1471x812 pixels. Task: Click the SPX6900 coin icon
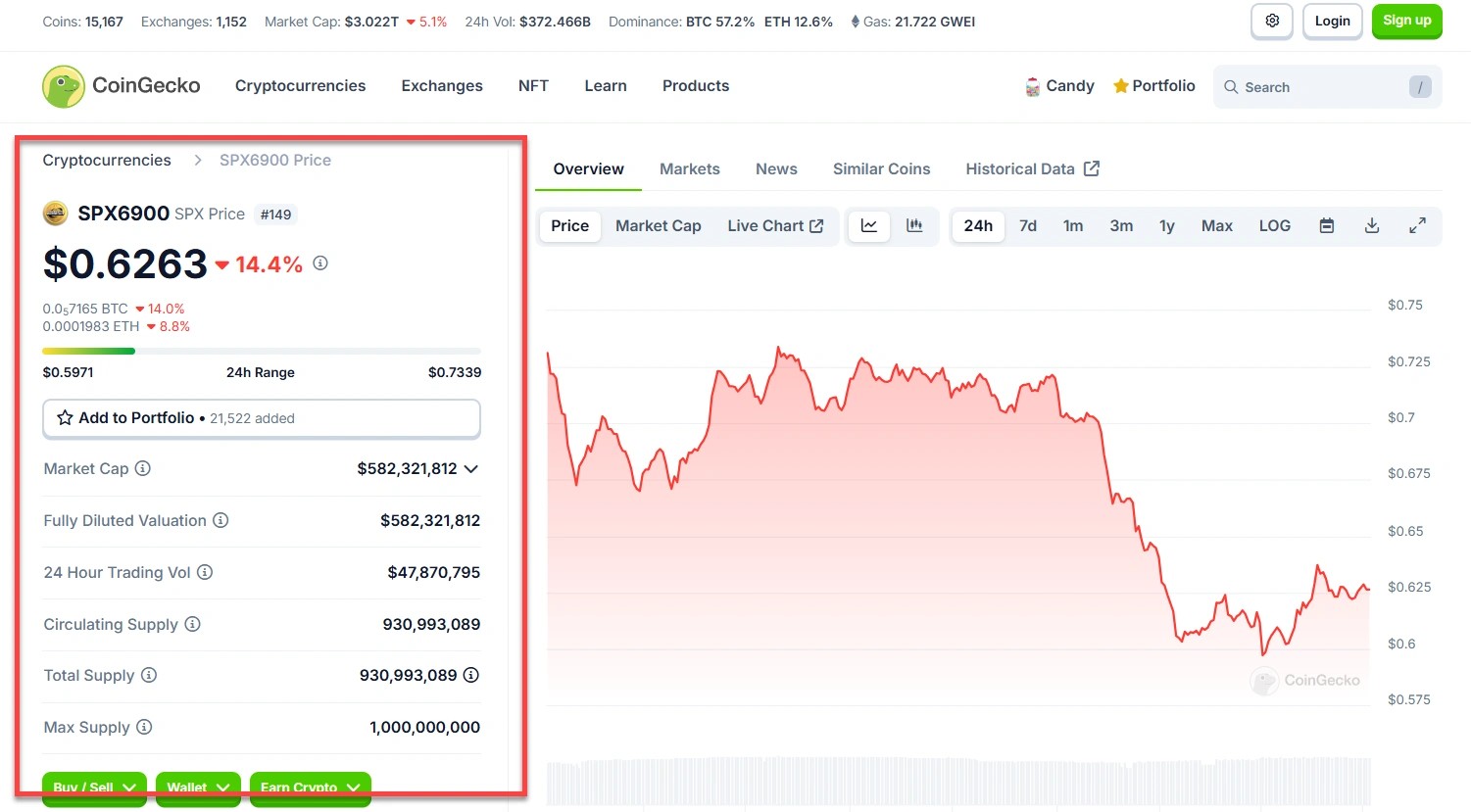click(56, 214)
